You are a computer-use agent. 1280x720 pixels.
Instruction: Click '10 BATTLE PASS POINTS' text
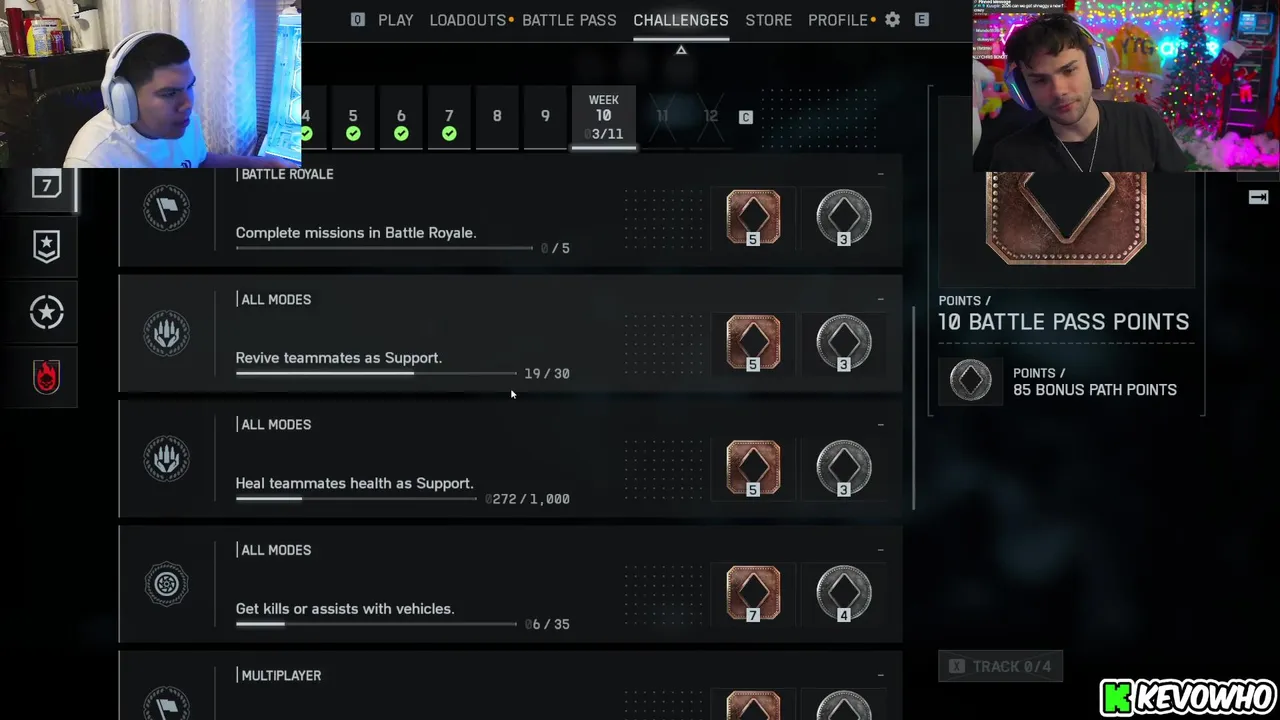pyautogui.click(x=1064, y=322)
